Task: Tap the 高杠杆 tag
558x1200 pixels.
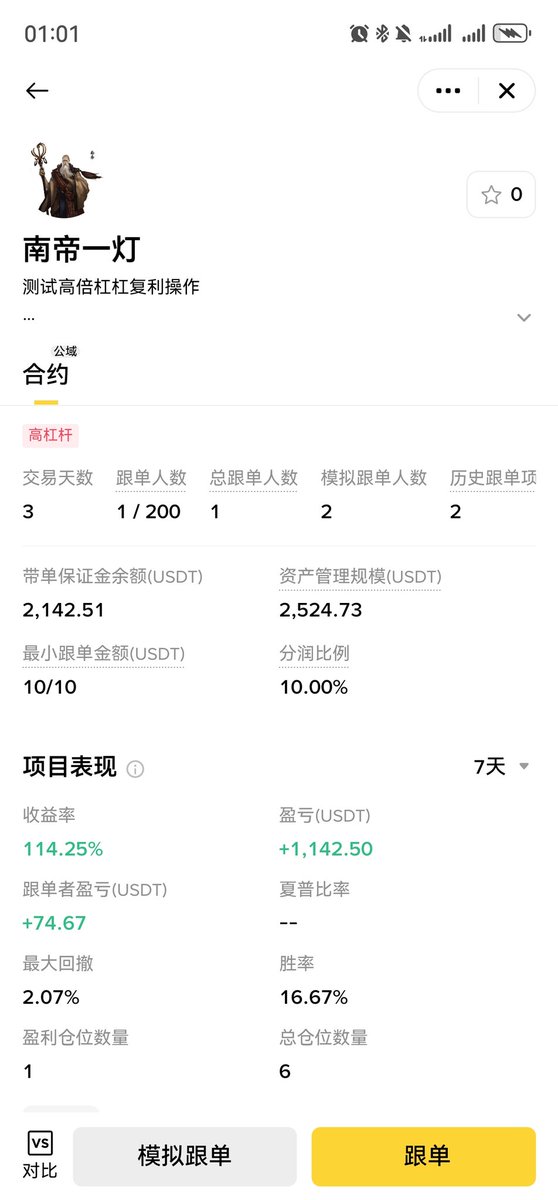Action: [50, 436]
